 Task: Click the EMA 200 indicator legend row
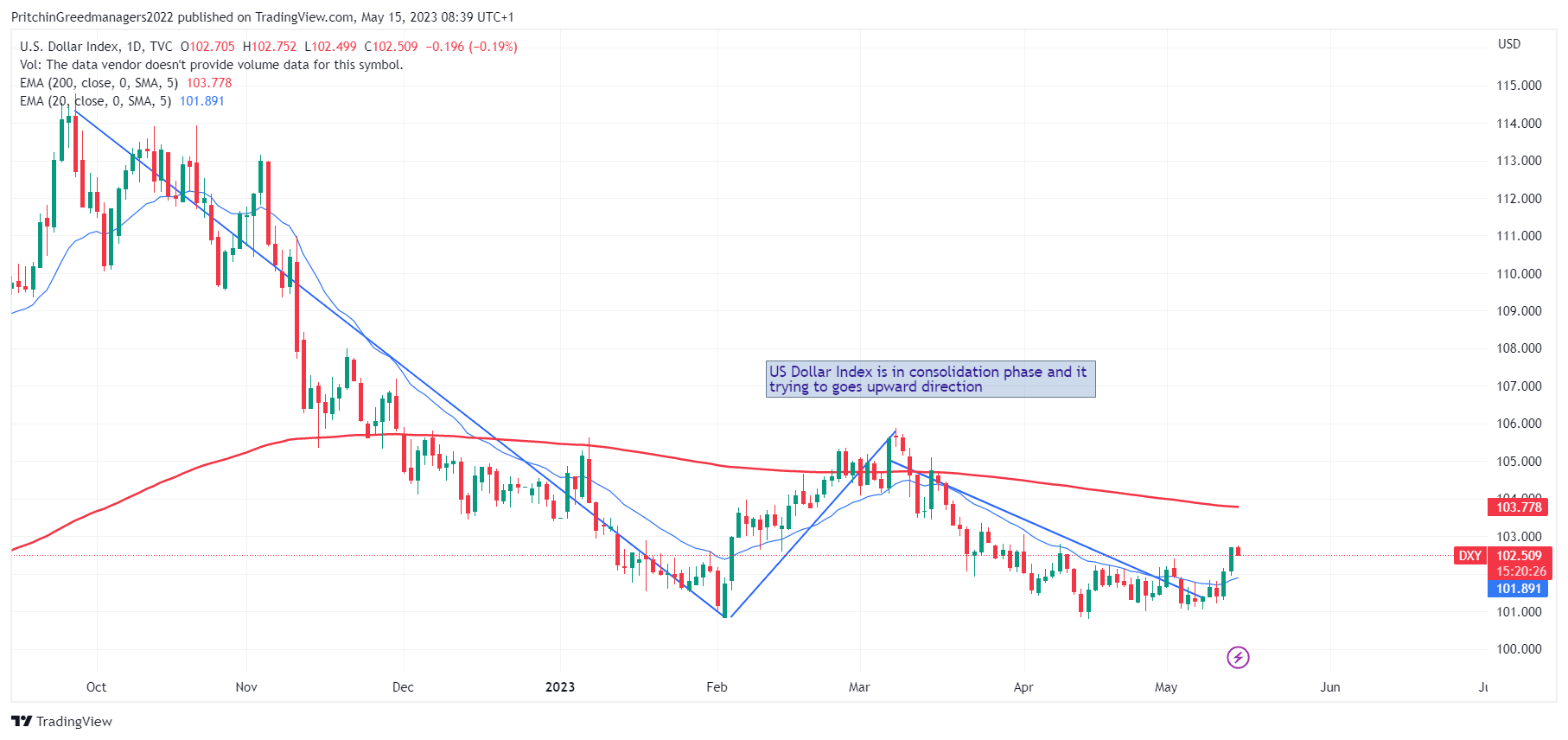[126, 83]
